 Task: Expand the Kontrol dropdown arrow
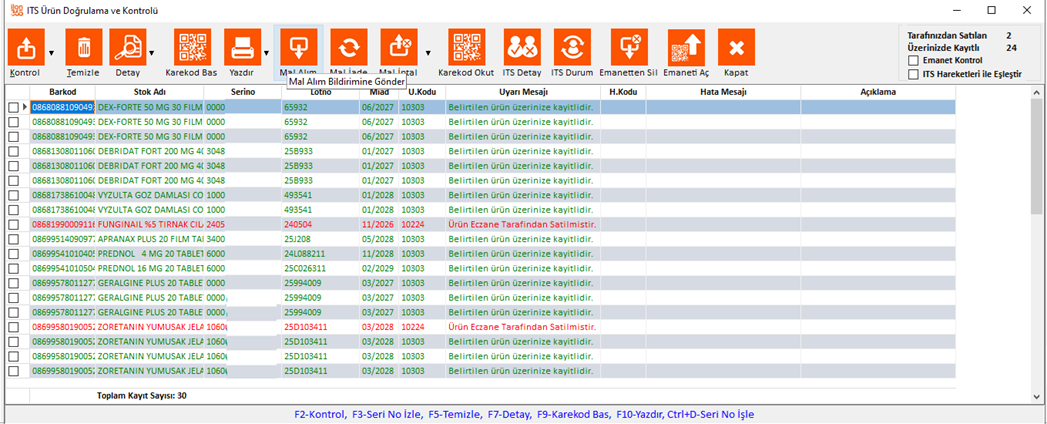pyautogui.click(x=52, y=51)
